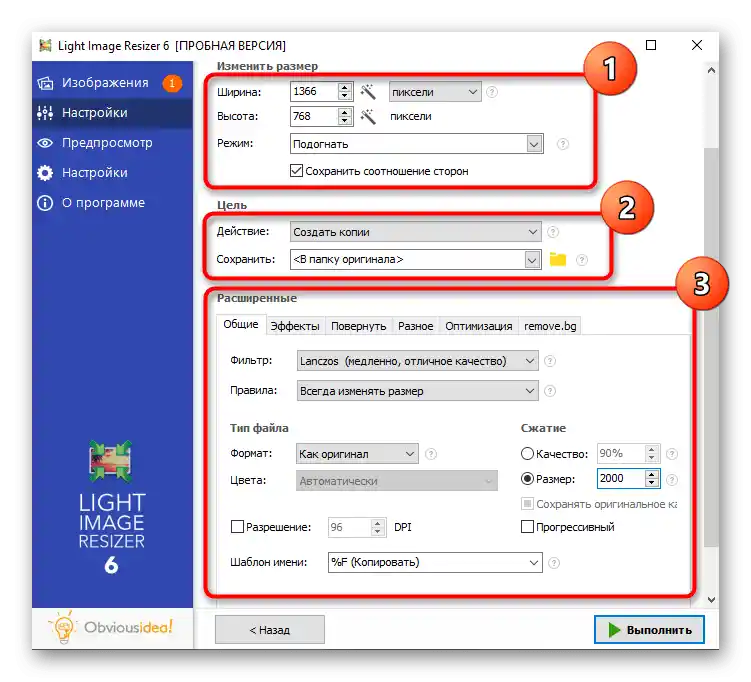Close the Light Image Resizer window
This screenshot has width=751, height=682.
pos(697,45)
